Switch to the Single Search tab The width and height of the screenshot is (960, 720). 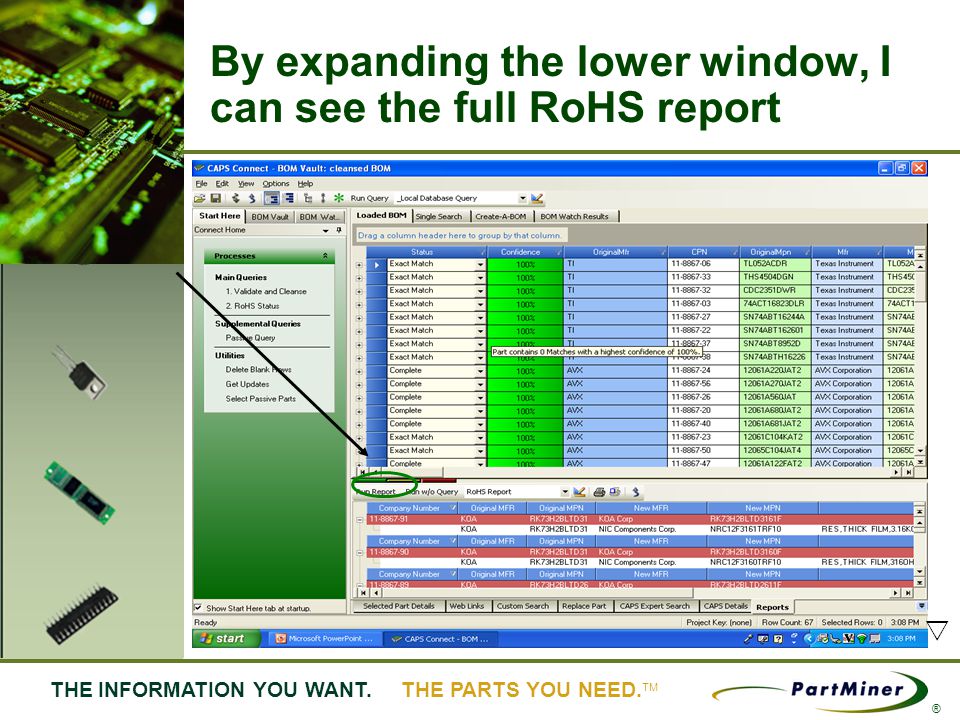pos(439,217)
